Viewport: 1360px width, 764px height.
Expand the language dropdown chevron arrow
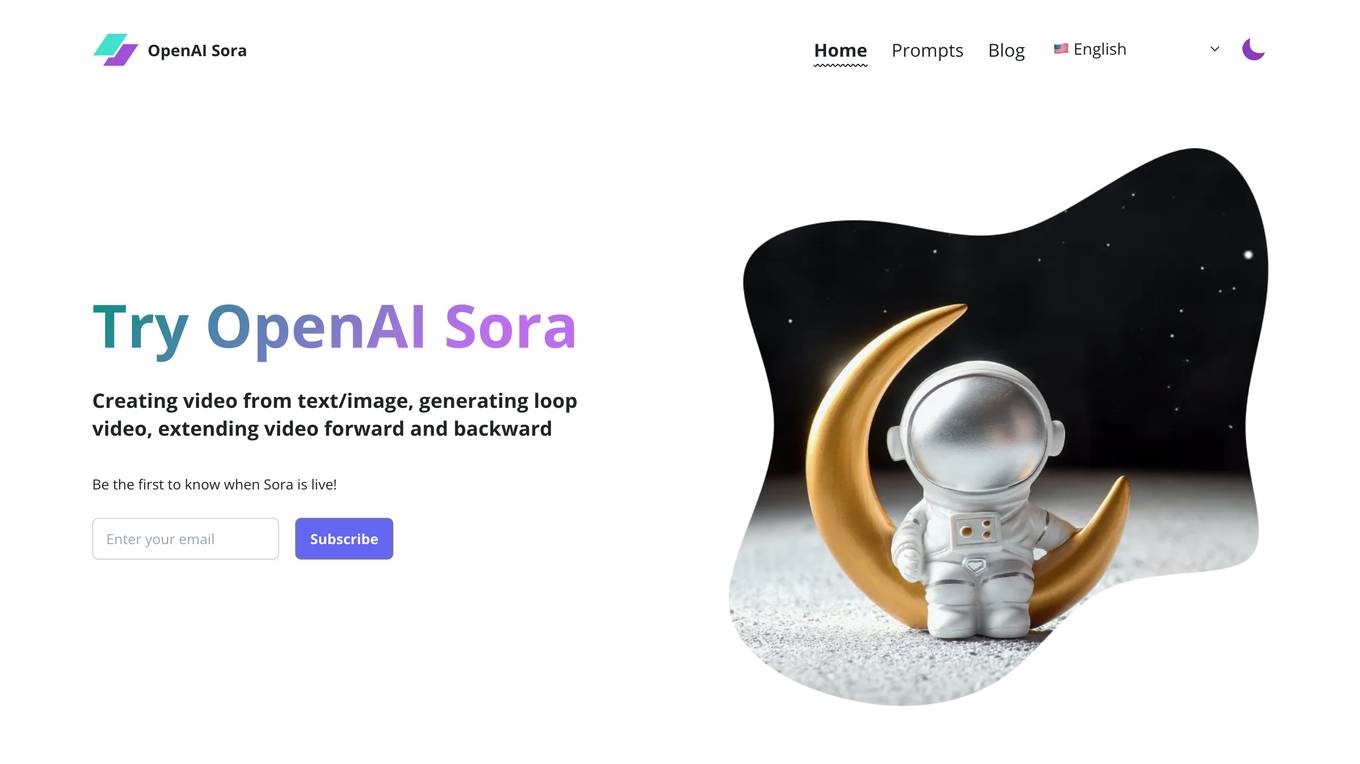tap(1215, 49)
